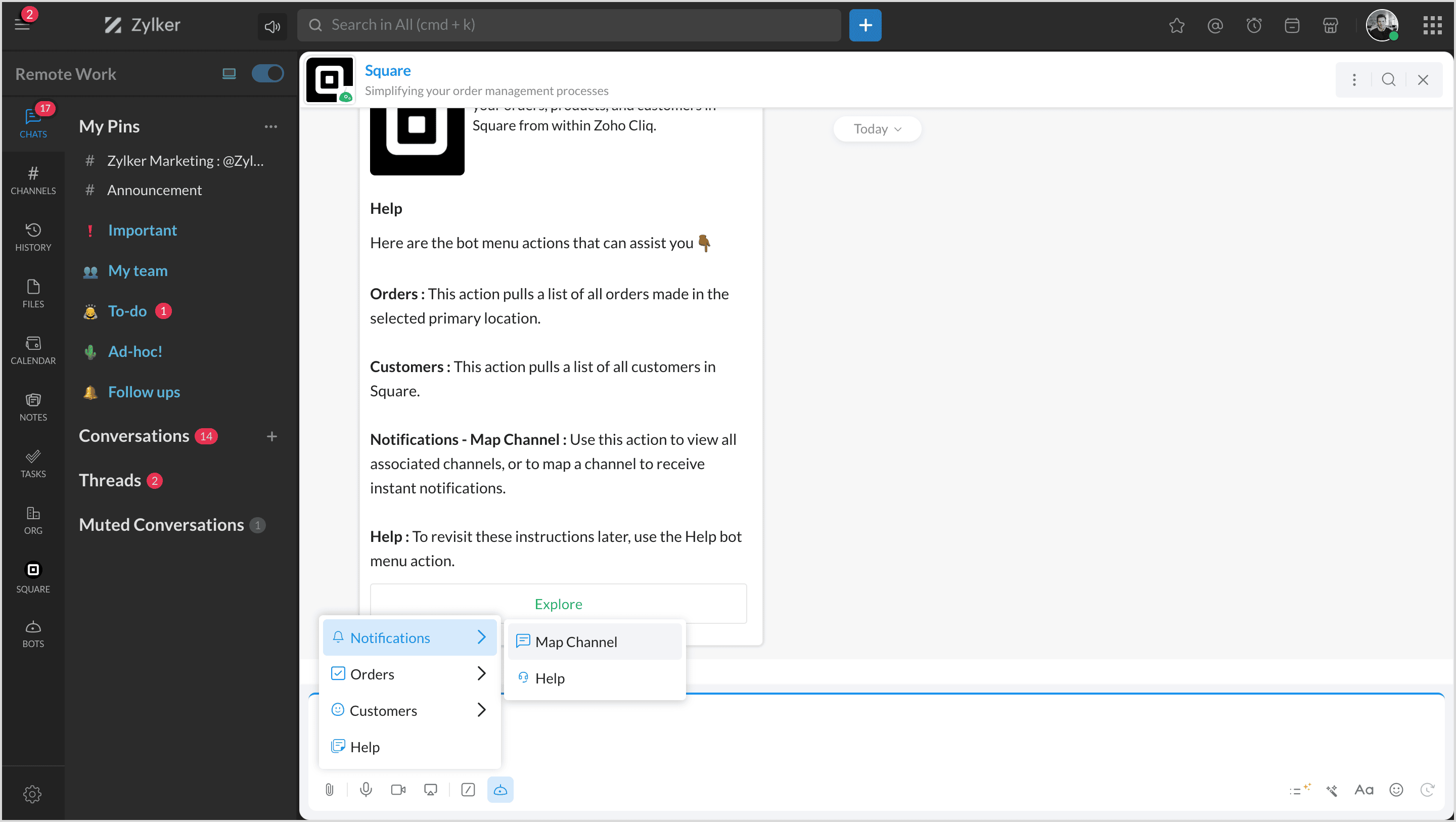This screenshot has width=1456, height=822.
Task: Click the Search in All field
Action: [569, 25]
